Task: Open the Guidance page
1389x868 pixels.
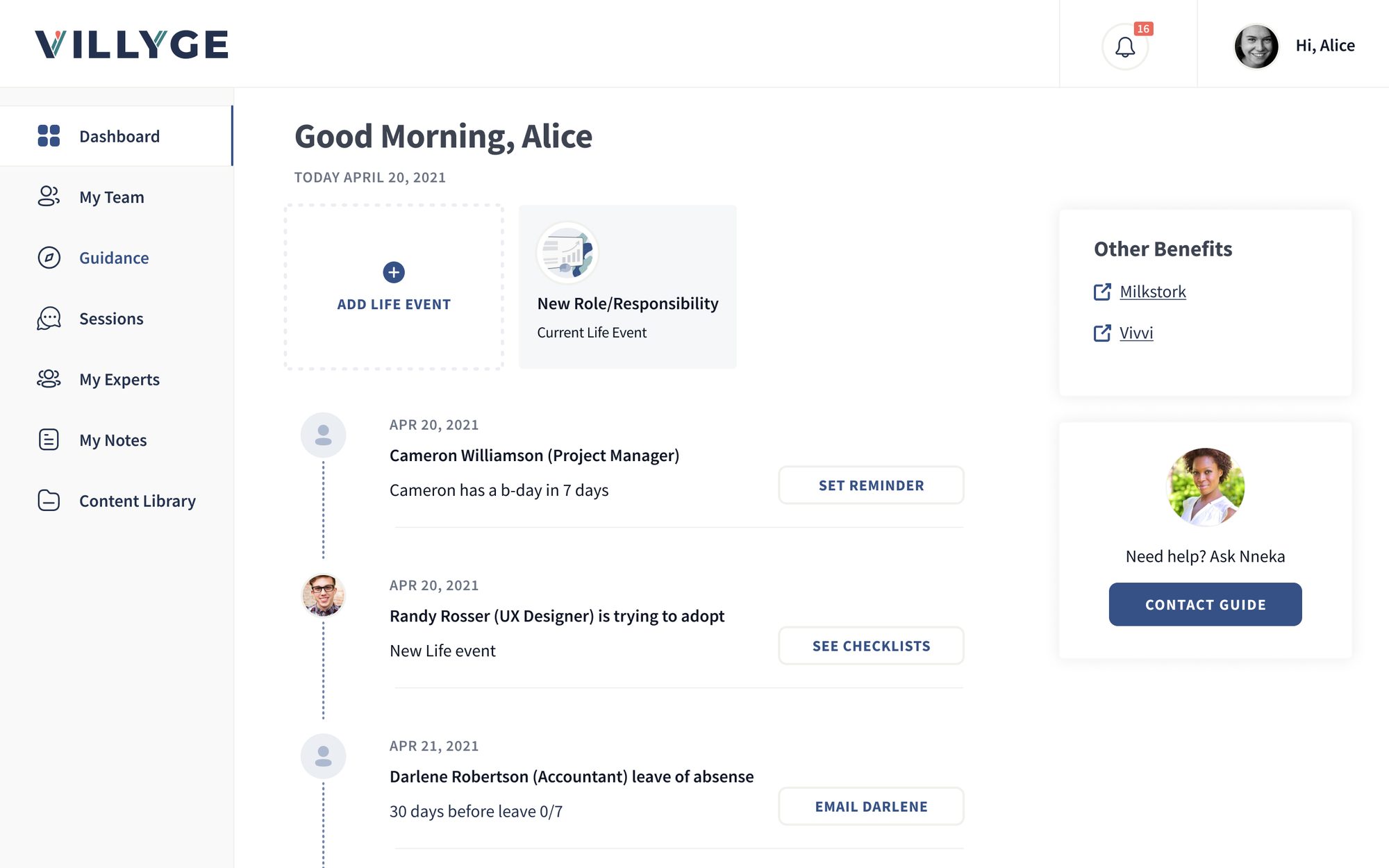Action: (x=116, y=258)
